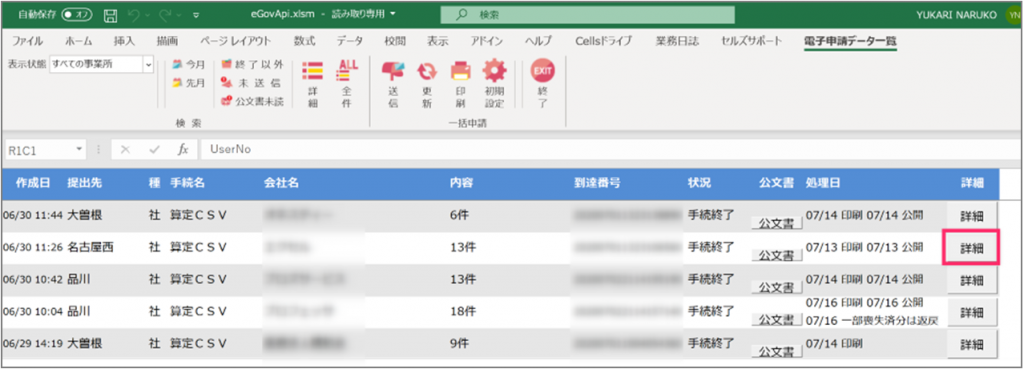The width and height of the screenshot is (1024, 369).
Task: Click the 06/30 11:26 creation date cell
Action: coord(33,248)
